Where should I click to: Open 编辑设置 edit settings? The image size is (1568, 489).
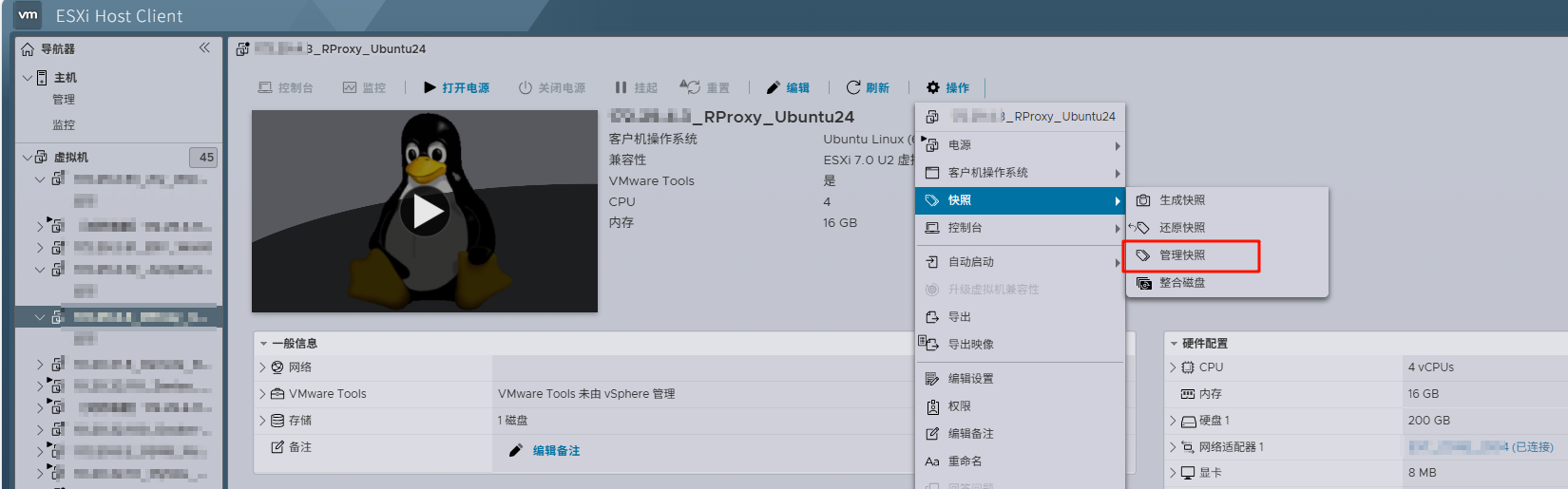(1020, 379)
